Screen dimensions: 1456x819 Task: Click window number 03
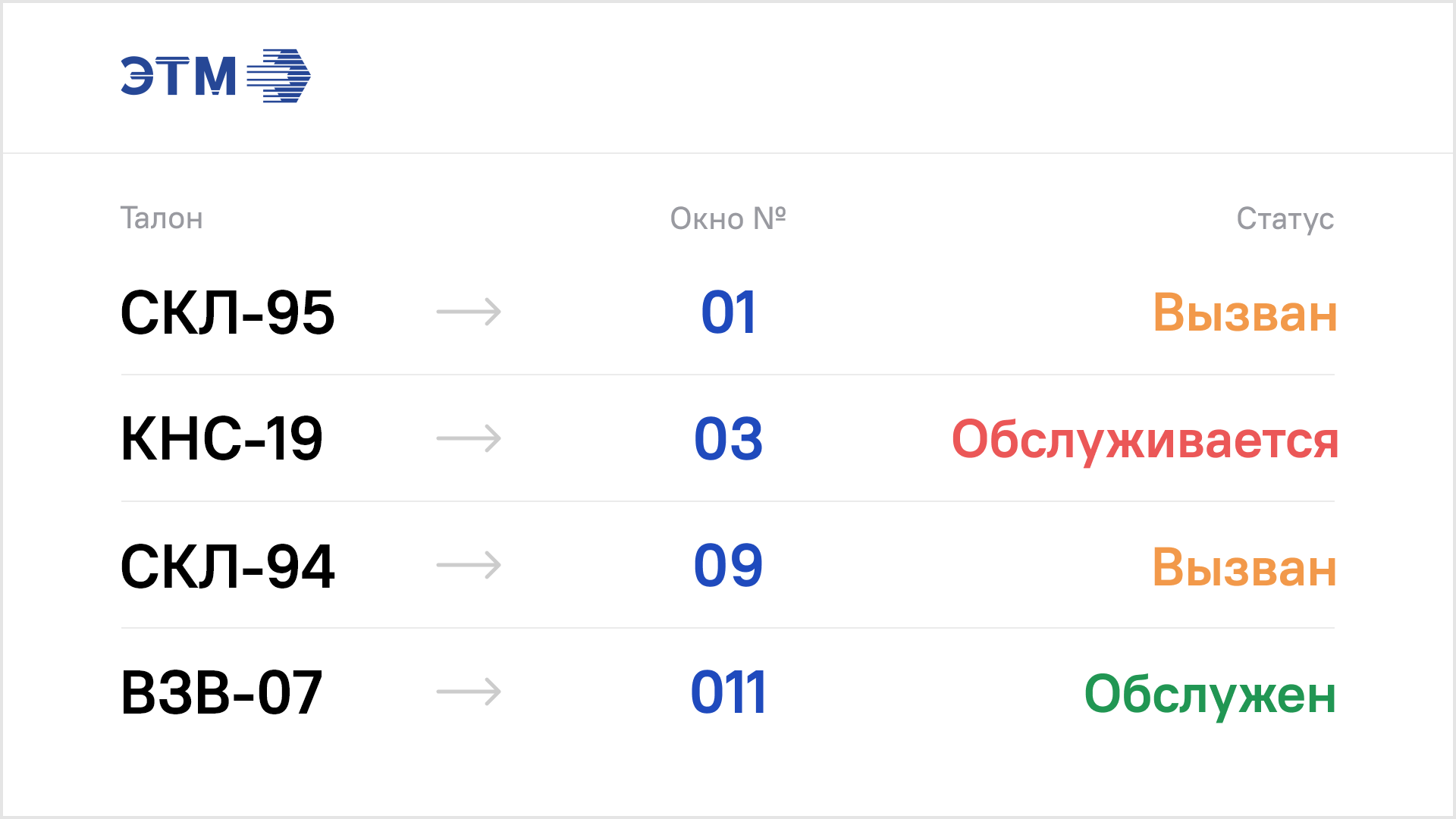tap(728, 439)
